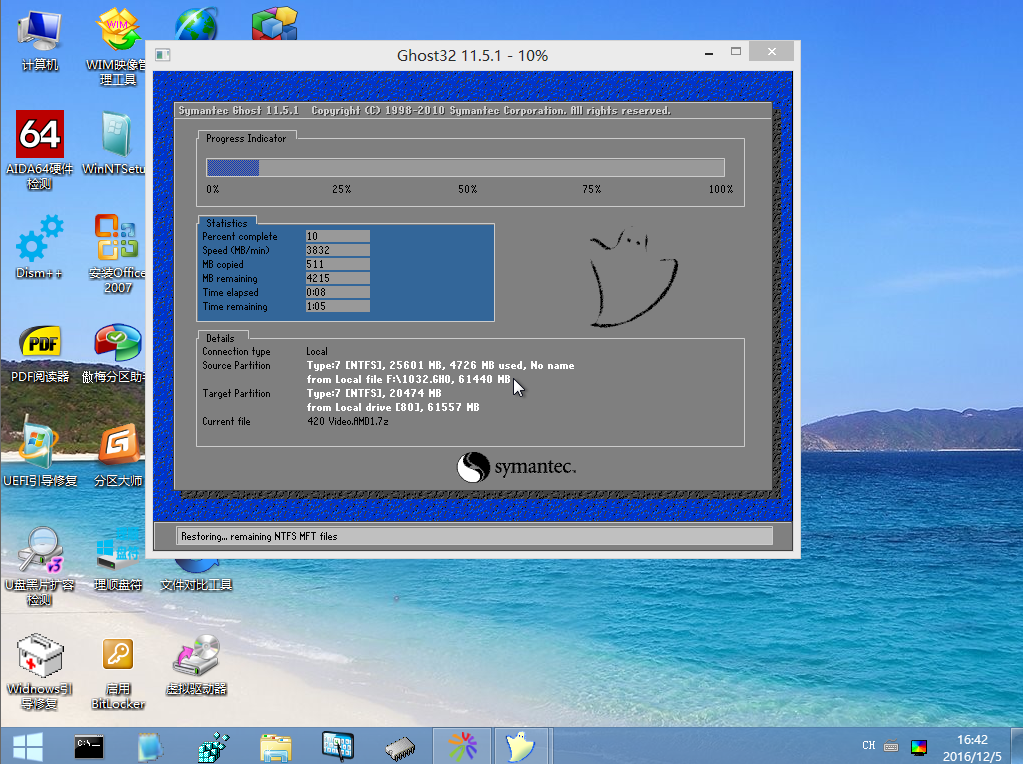Open PDF阅读器 desktop icon

(40, 352)
